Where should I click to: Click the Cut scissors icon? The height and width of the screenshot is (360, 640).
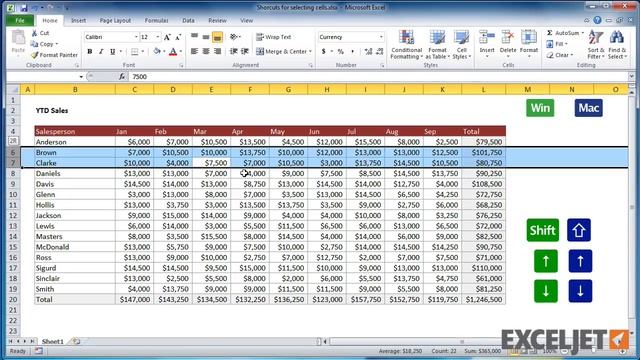35,33
